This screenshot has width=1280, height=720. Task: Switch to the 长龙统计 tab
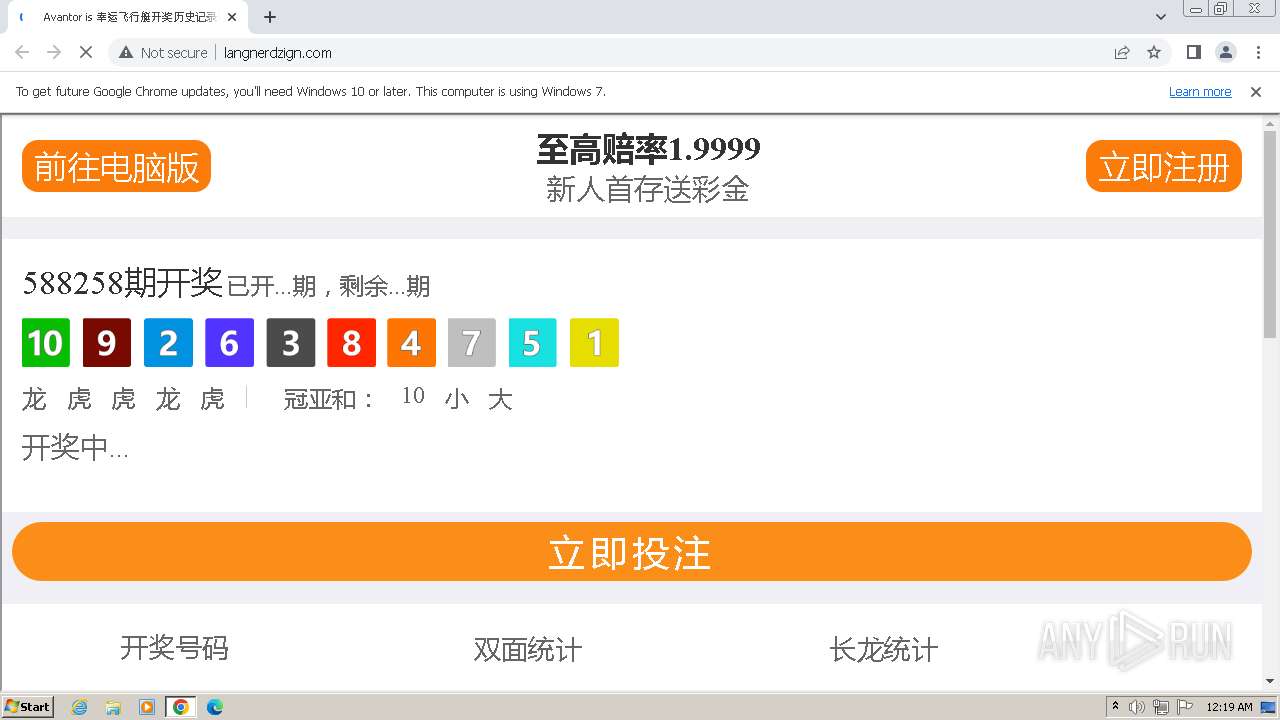pyautogui.click(x=884, y=650)
